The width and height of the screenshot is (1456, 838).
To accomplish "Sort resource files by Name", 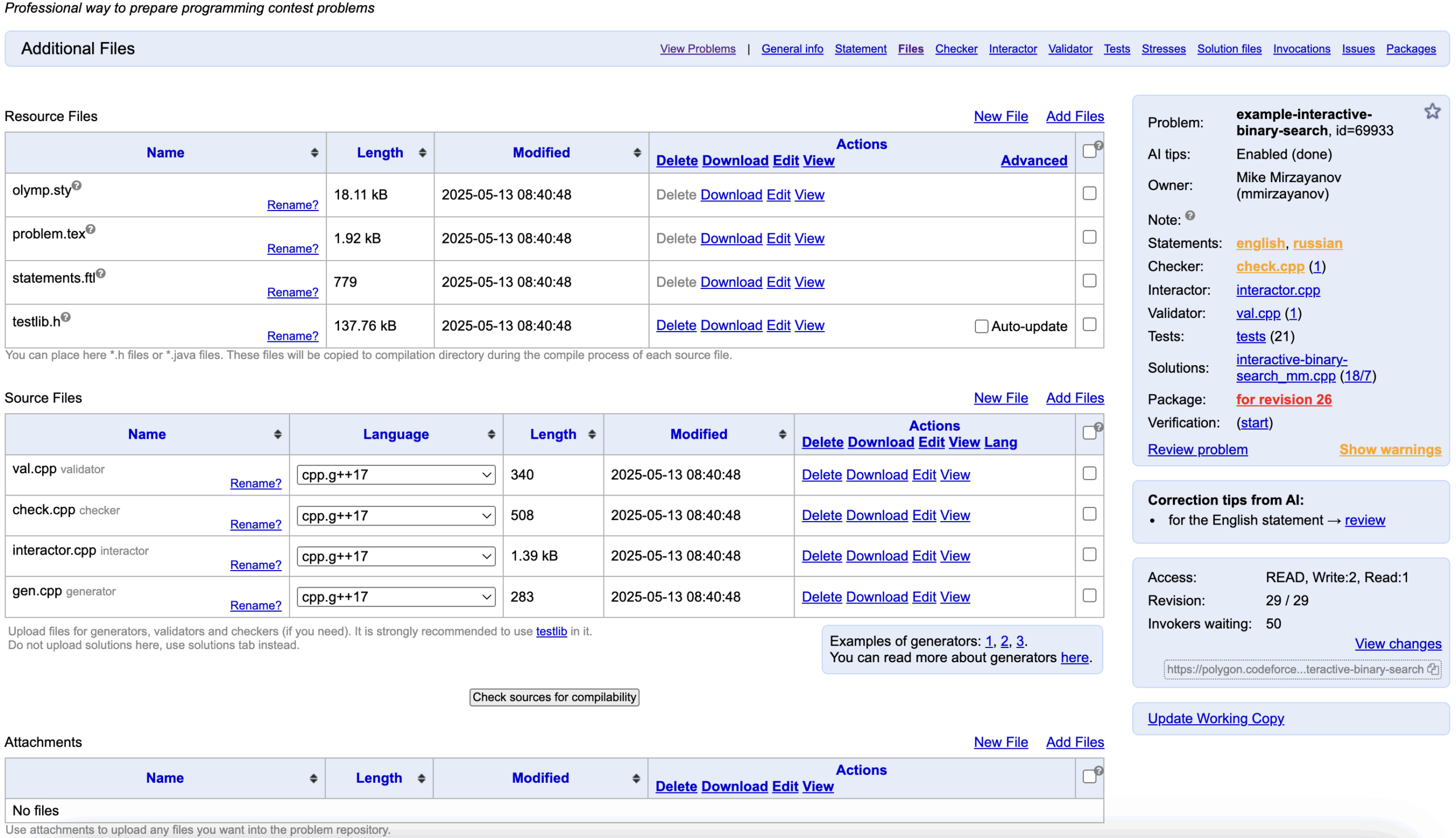I will coord(314,152).
